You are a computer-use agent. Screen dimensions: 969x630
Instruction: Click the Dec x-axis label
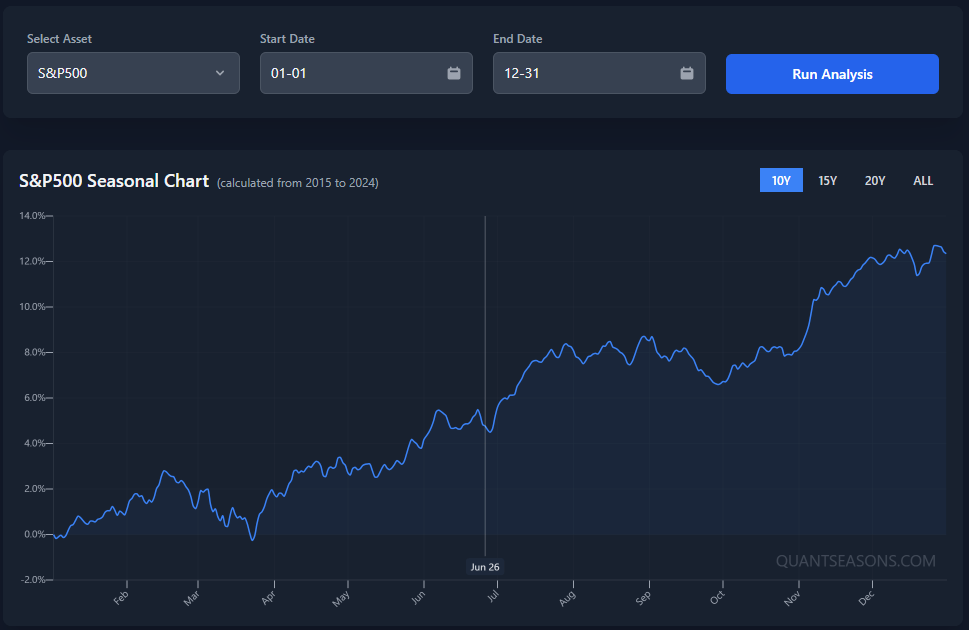click(x=866, y=597)
